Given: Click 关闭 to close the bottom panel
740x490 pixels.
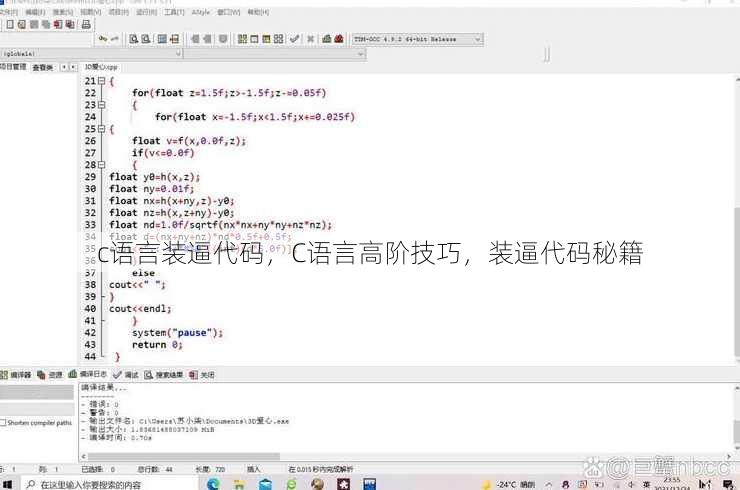Looking at the screenshot, I should pos(202,375).
